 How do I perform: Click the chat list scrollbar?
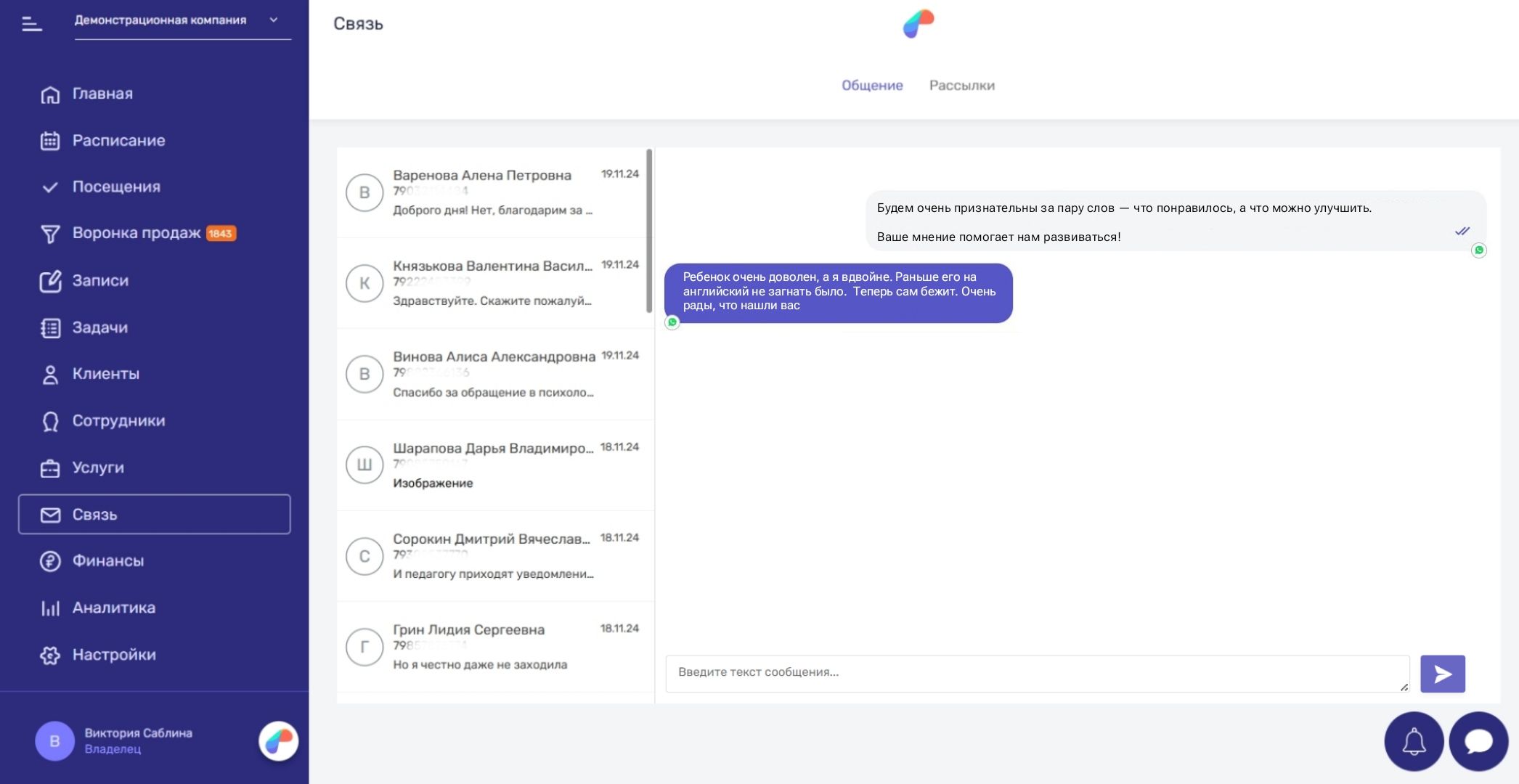649,231
